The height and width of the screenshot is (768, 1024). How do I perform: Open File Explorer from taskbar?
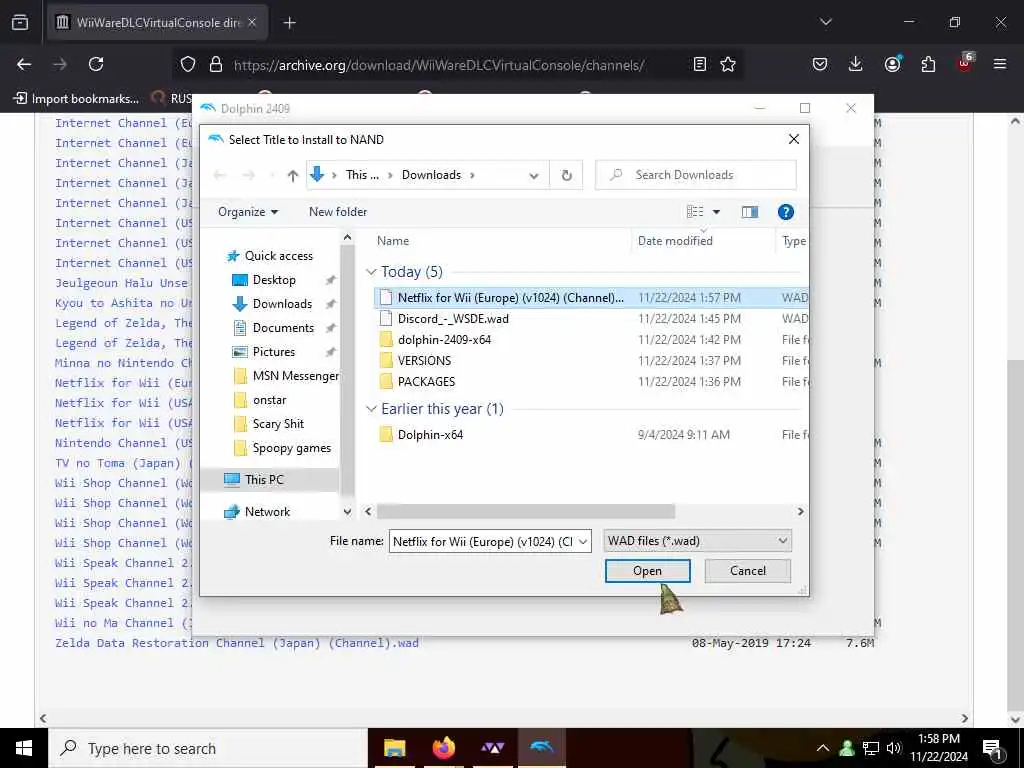tap(394, 748)
